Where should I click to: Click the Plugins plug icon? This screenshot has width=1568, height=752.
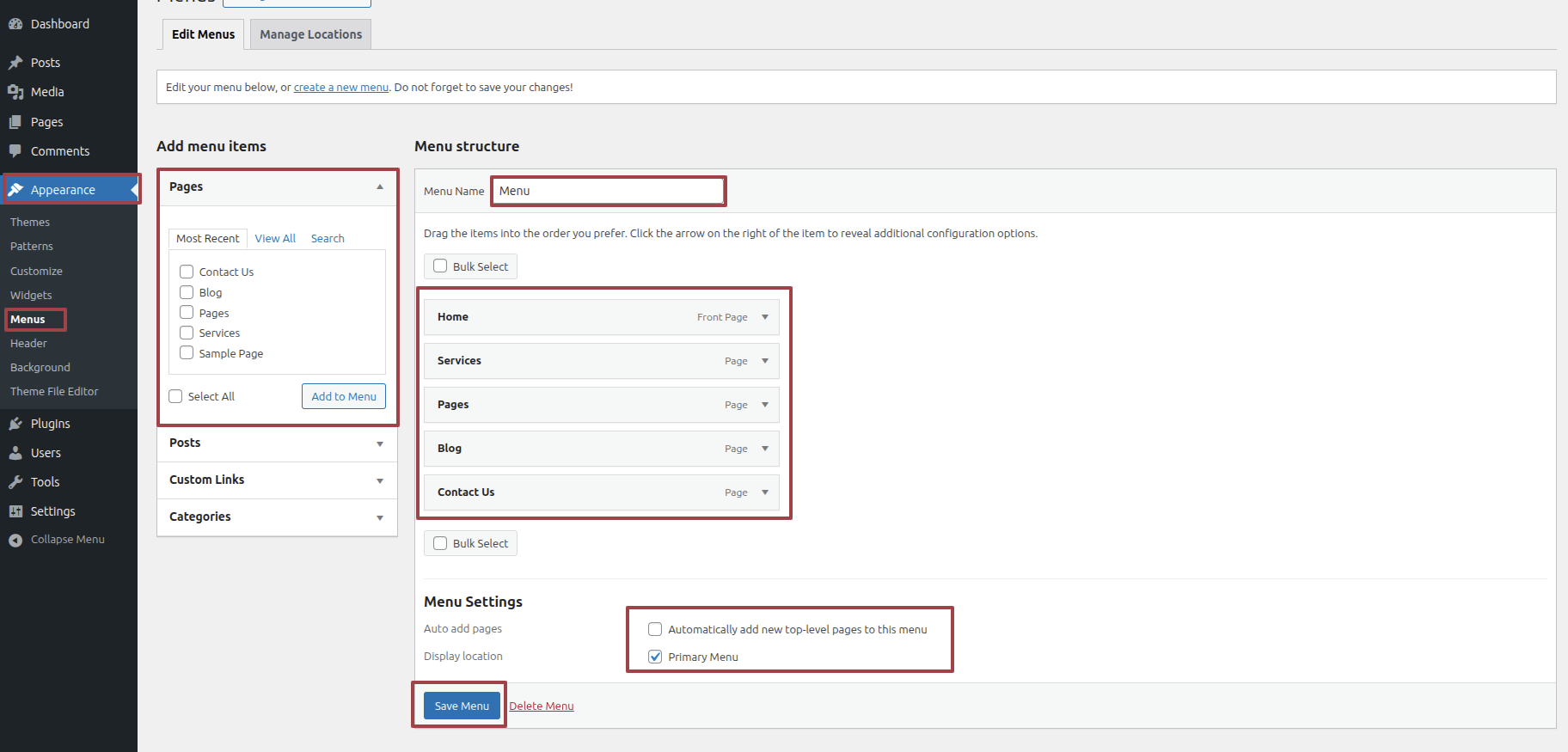pos(15,424)
